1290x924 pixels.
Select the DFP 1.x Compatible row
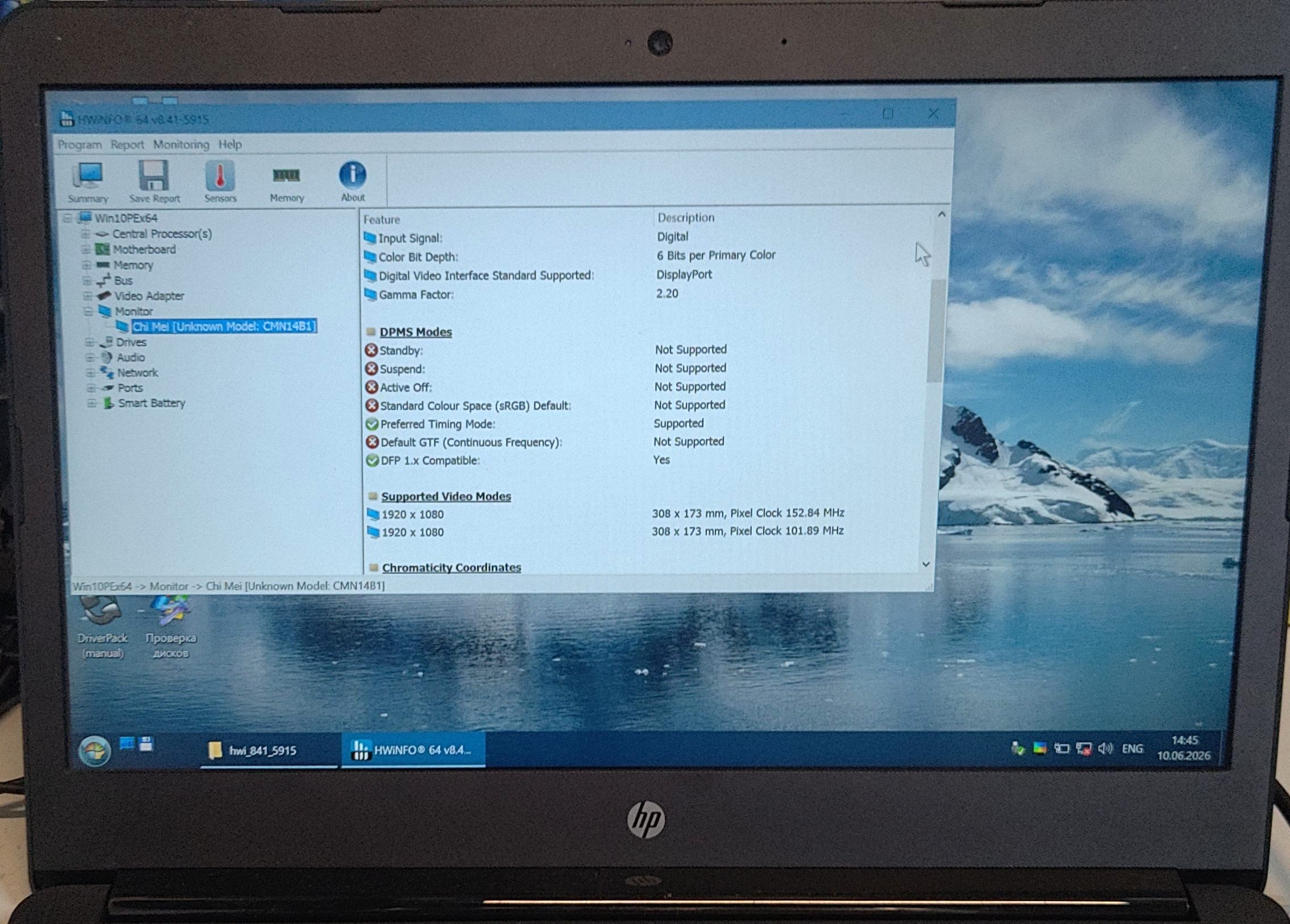pyautogui.click(x=643, y=460)
